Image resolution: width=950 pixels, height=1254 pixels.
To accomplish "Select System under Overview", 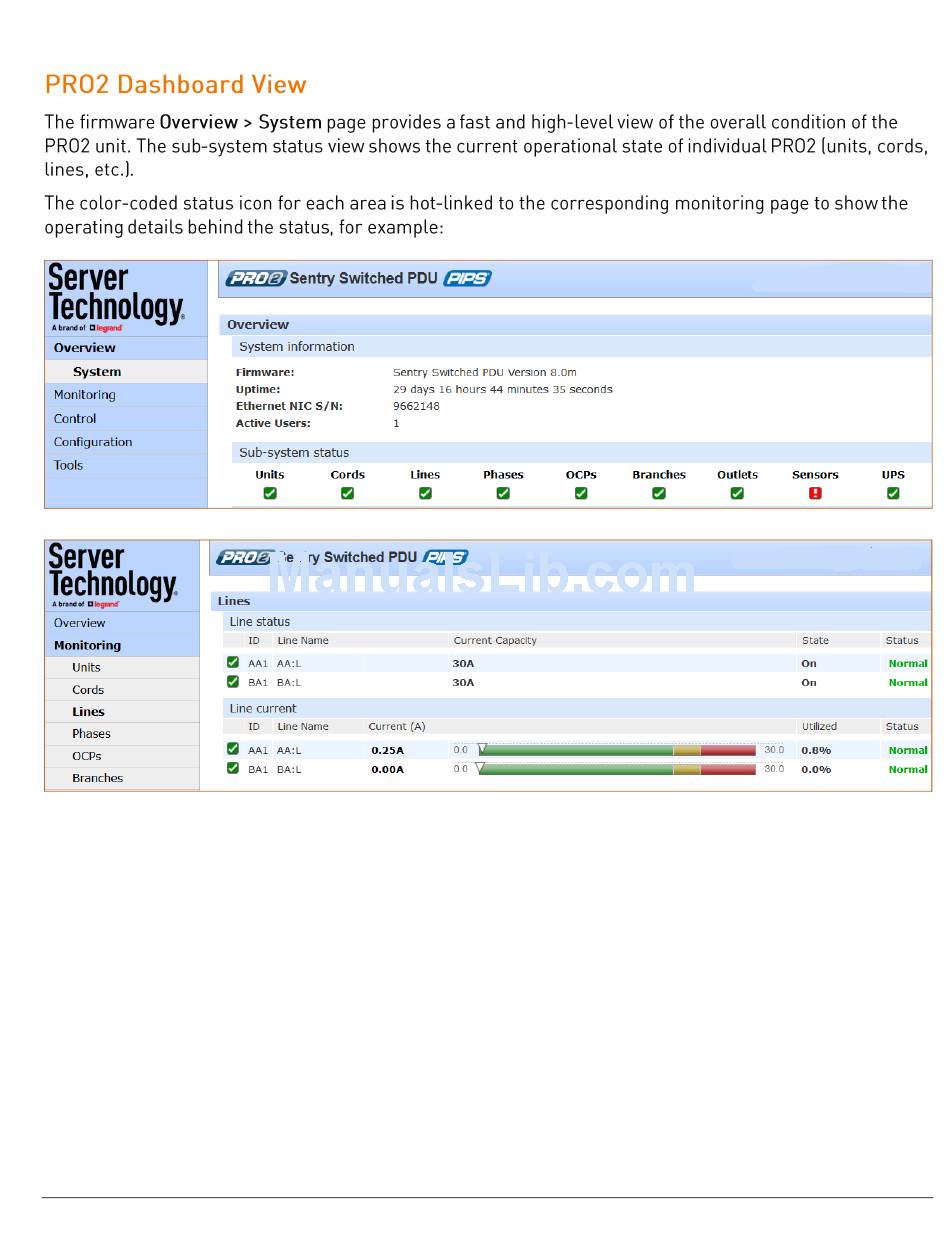I will (x=126, y=371).
